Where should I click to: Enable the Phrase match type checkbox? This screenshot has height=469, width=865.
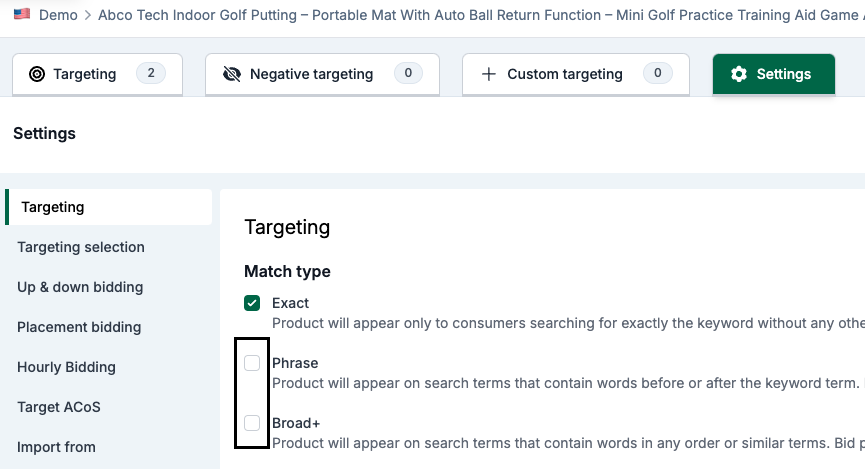252,363
